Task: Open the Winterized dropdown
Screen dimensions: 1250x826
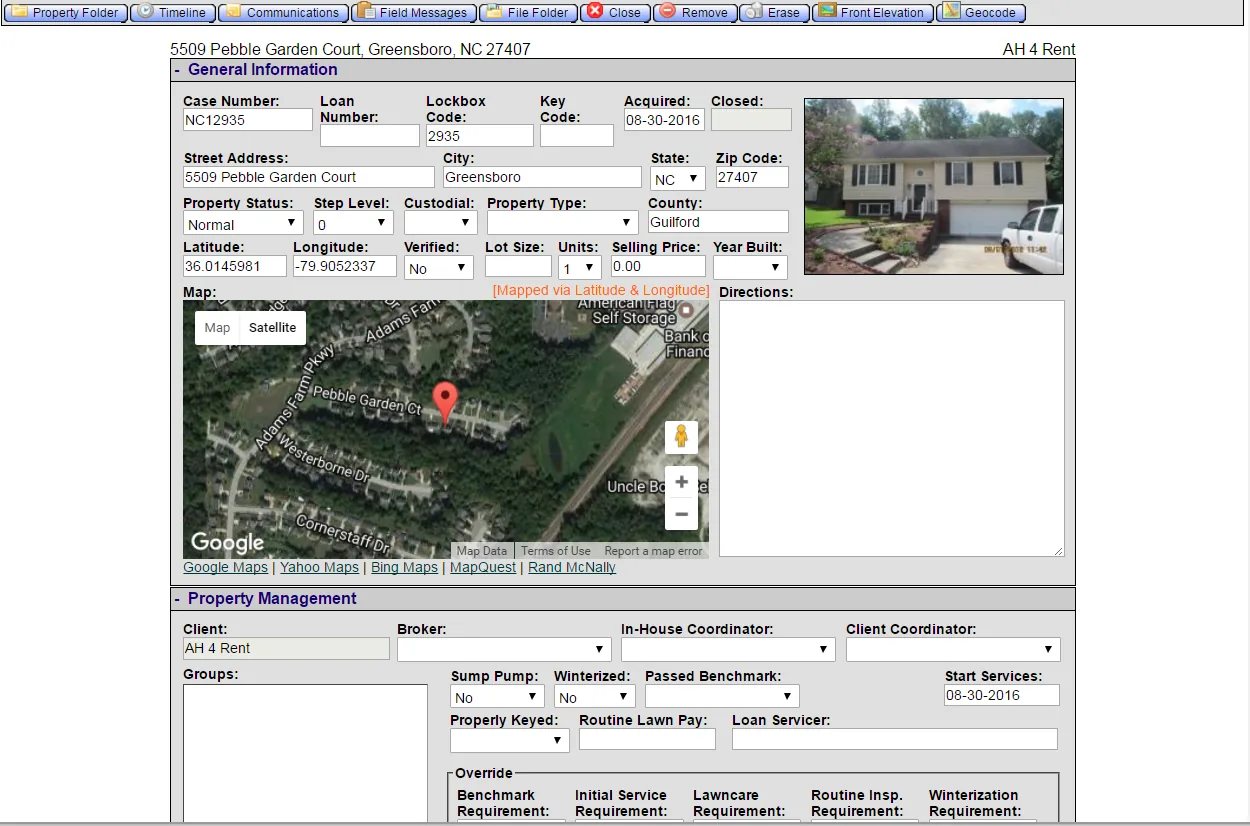Action: [x=595, y=697]
